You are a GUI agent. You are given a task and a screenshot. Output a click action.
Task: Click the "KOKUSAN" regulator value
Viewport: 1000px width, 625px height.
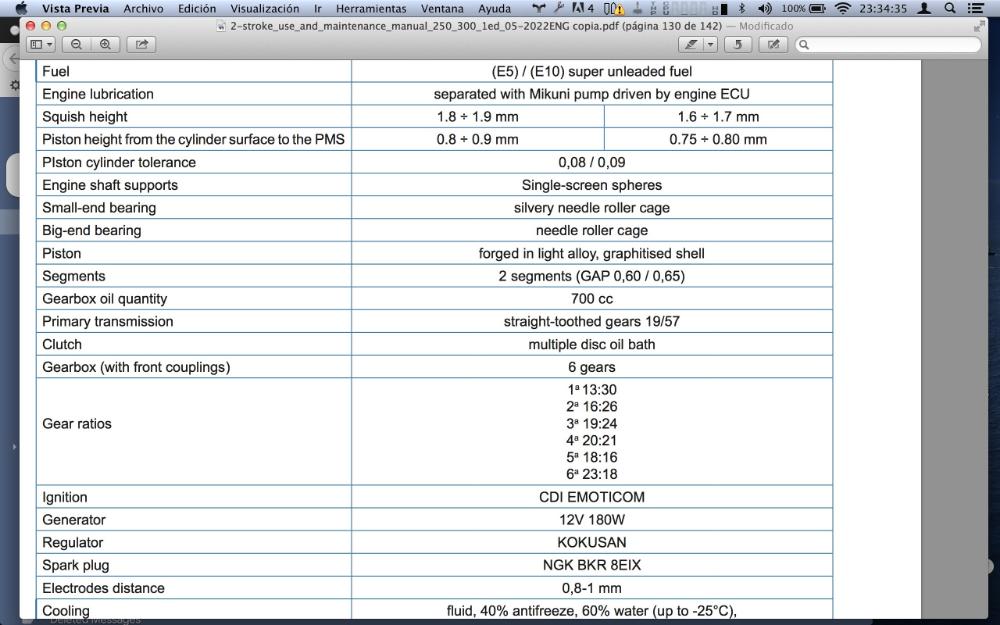[x=591, y=542]
